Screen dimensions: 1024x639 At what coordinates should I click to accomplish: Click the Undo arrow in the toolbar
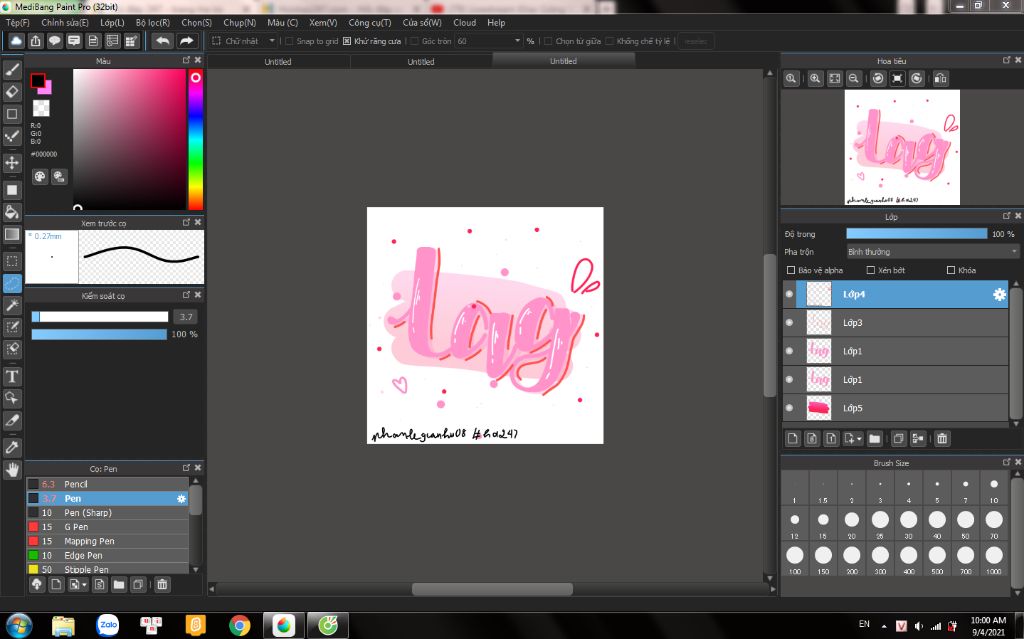pyautogui.click(x=163, y=41)
